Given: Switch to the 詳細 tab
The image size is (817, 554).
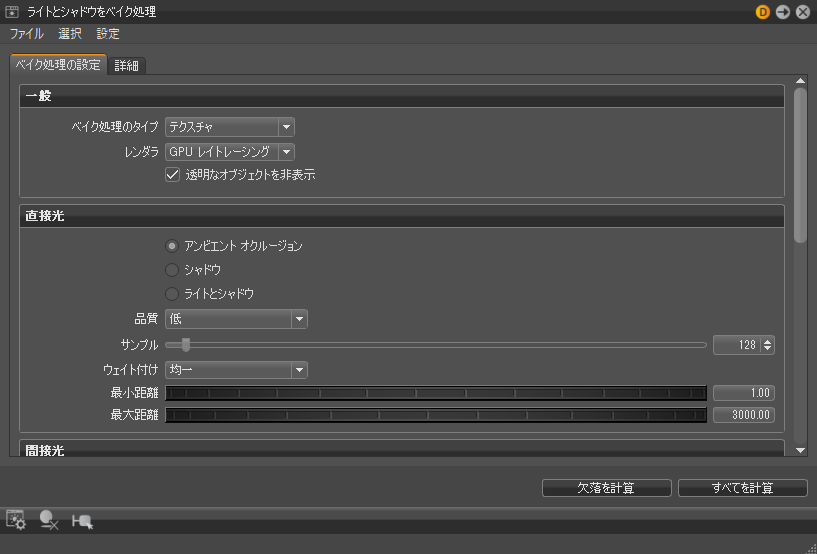Looking at the screenshot, I should coord(127,66).
